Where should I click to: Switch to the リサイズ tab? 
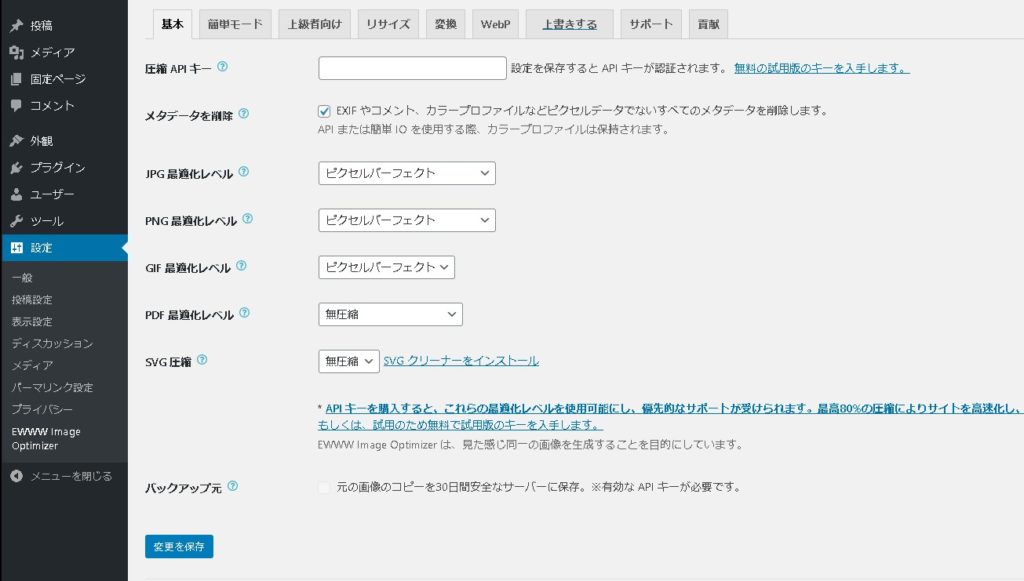[388, 24]
